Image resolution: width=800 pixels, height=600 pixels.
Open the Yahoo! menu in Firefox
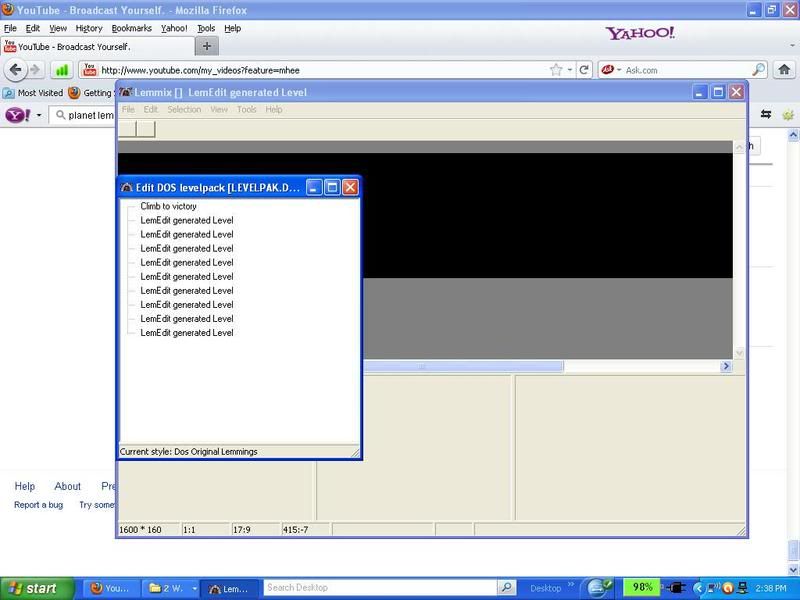coord(174,29)
